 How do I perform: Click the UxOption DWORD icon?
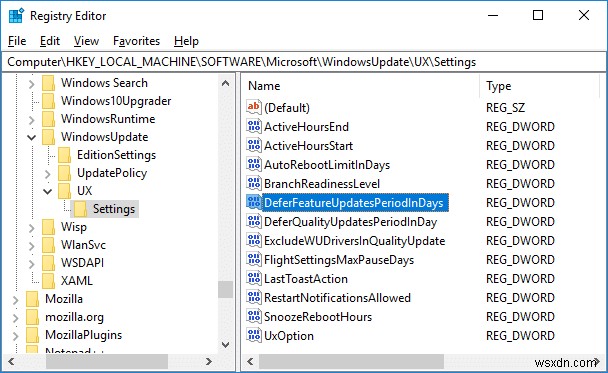click(254, 335)
